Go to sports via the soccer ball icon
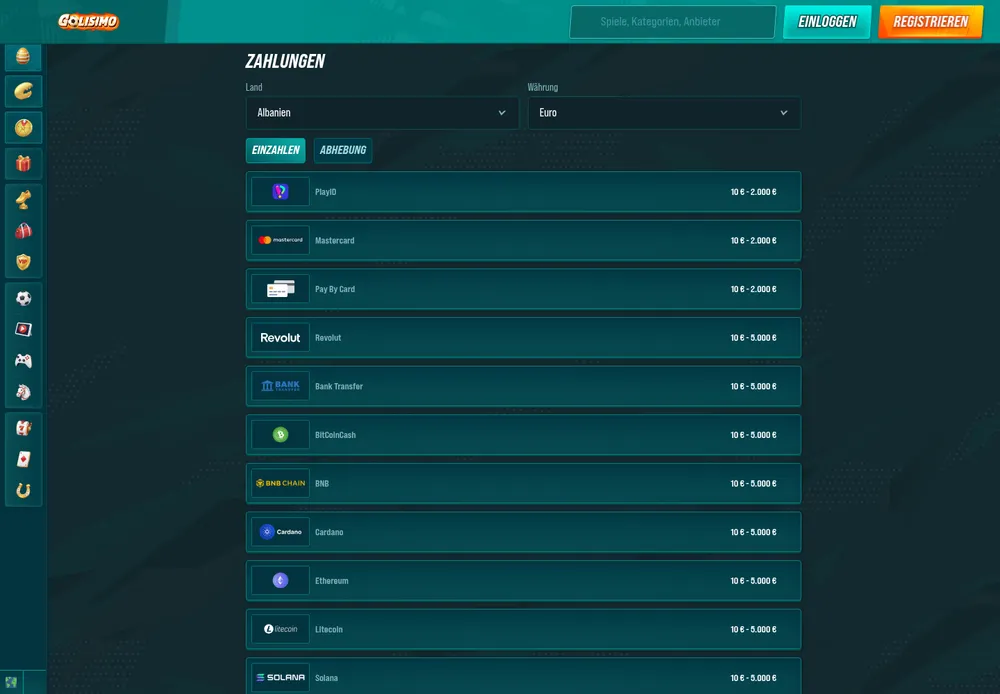The width and height of the screenshot is (1000, 694). [x=23, y=298]
